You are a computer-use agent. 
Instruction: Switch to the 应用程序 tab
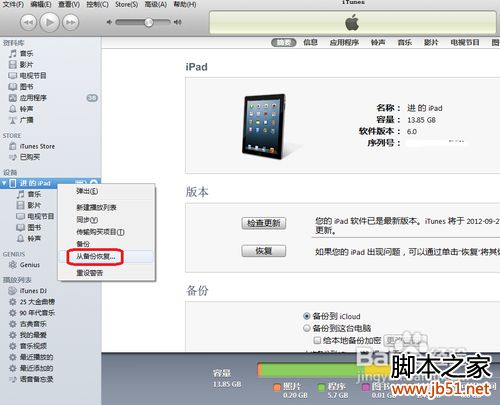pyautogui.click(x=344, y=42)
